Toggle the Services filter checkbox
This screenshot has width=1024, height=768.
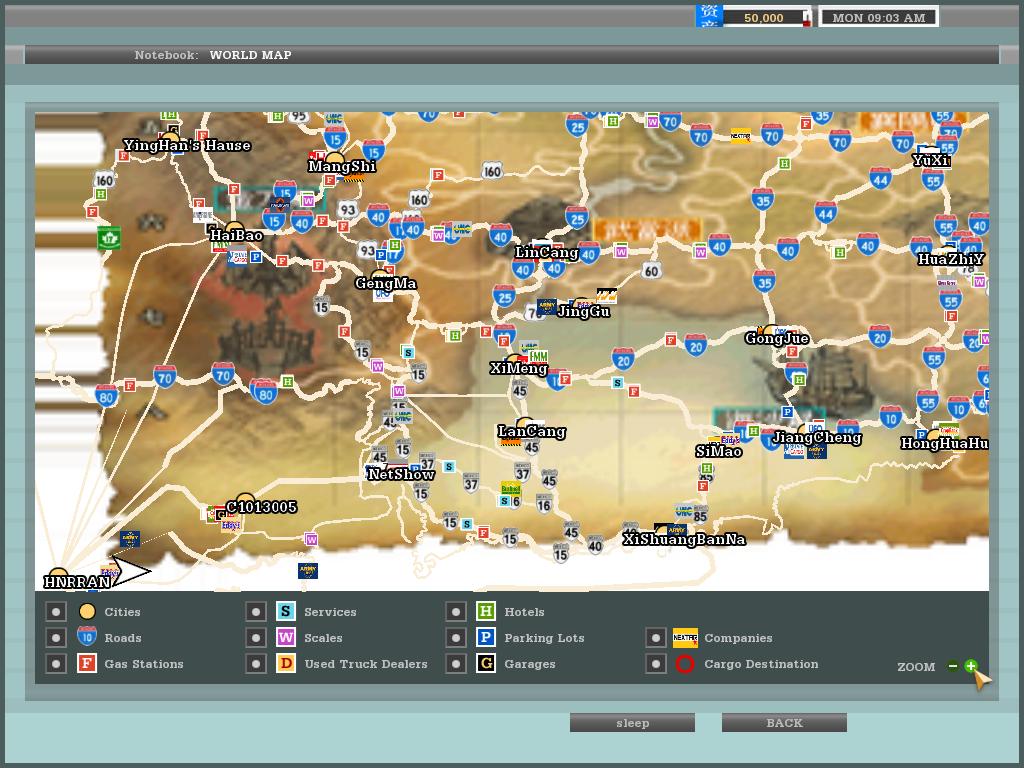coord(255,612)
